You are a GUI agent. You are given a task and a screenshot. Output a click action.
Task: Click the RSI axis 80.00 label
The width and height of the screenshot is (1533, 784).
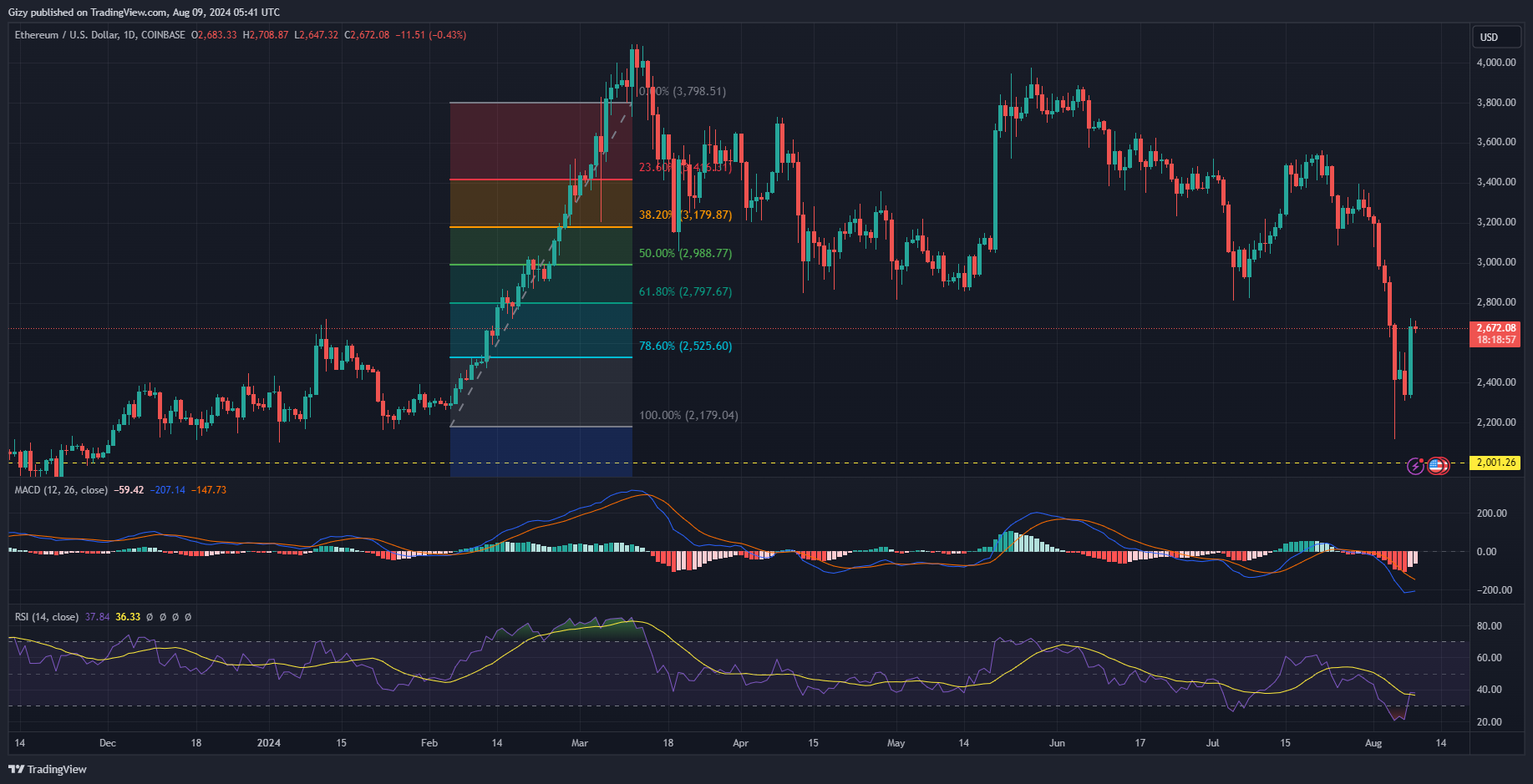tap(1490, 626)
